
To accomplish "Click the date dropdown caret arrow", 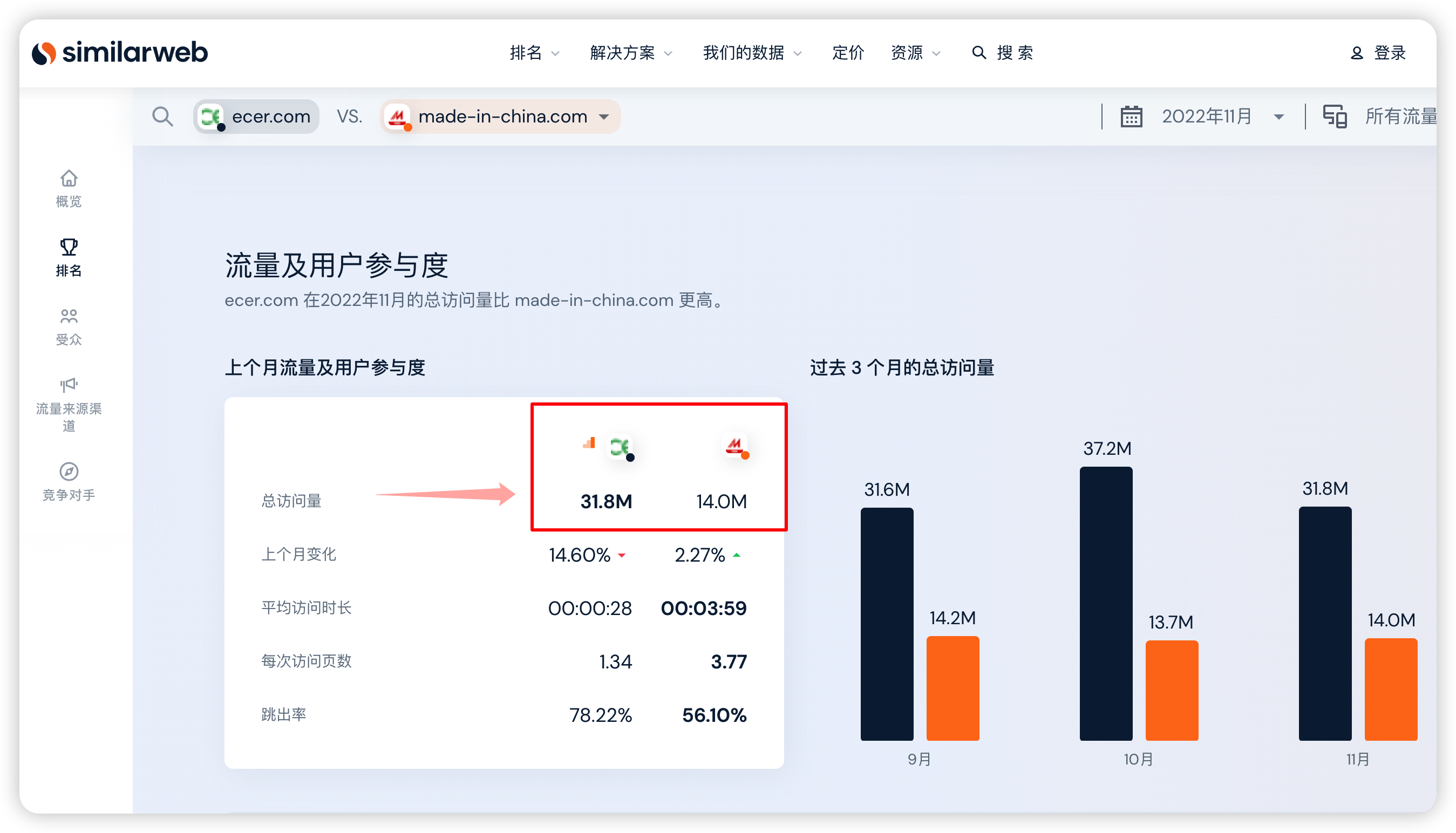I will coord(1278,117).
